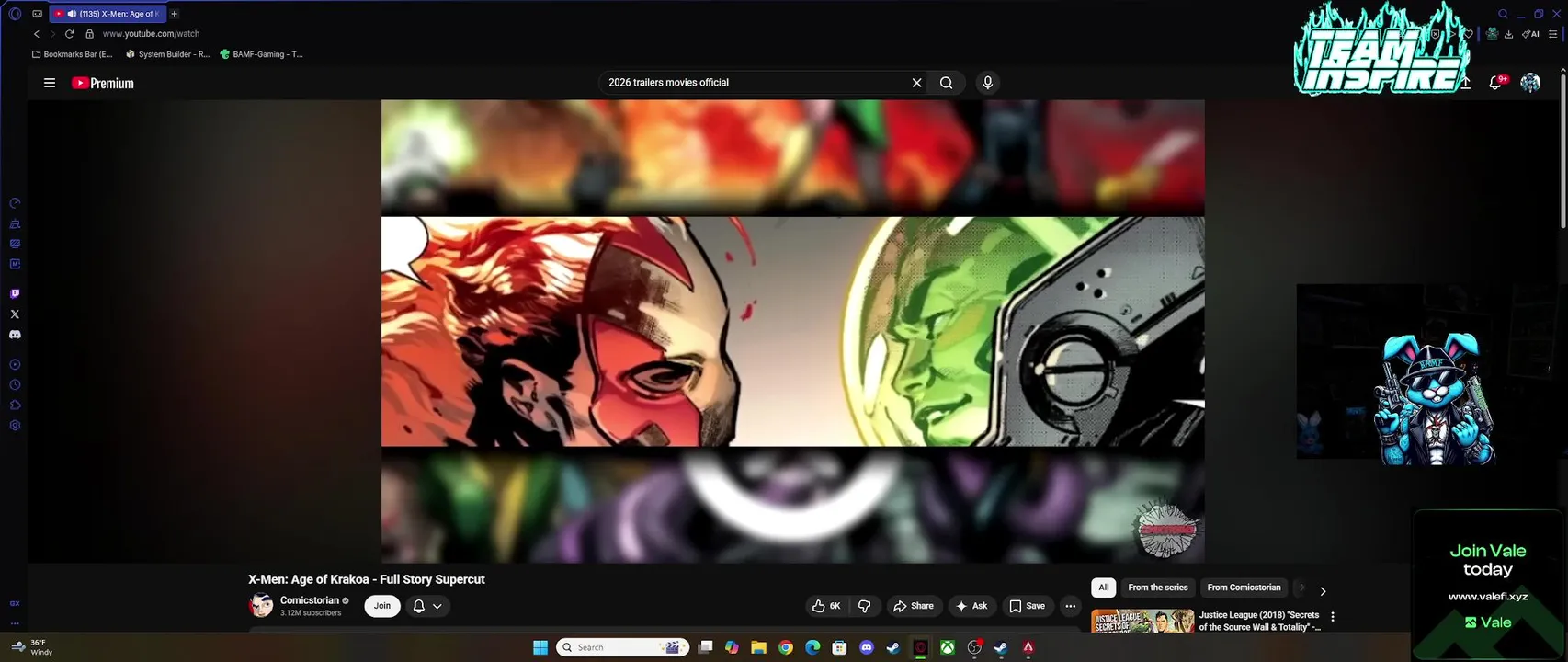
Task: Open the YouTube guide hamburger menu
Action: click(50, 83)
